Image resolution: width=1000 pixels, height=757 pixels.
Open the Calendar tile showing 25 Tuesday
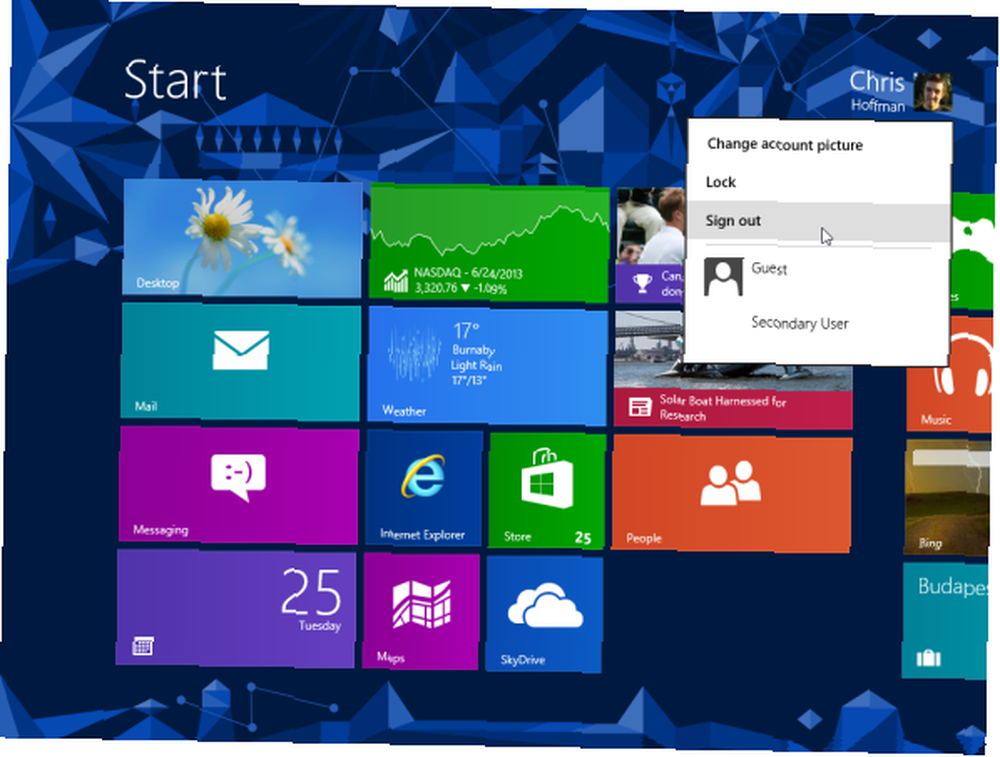[x=236, y=609]
